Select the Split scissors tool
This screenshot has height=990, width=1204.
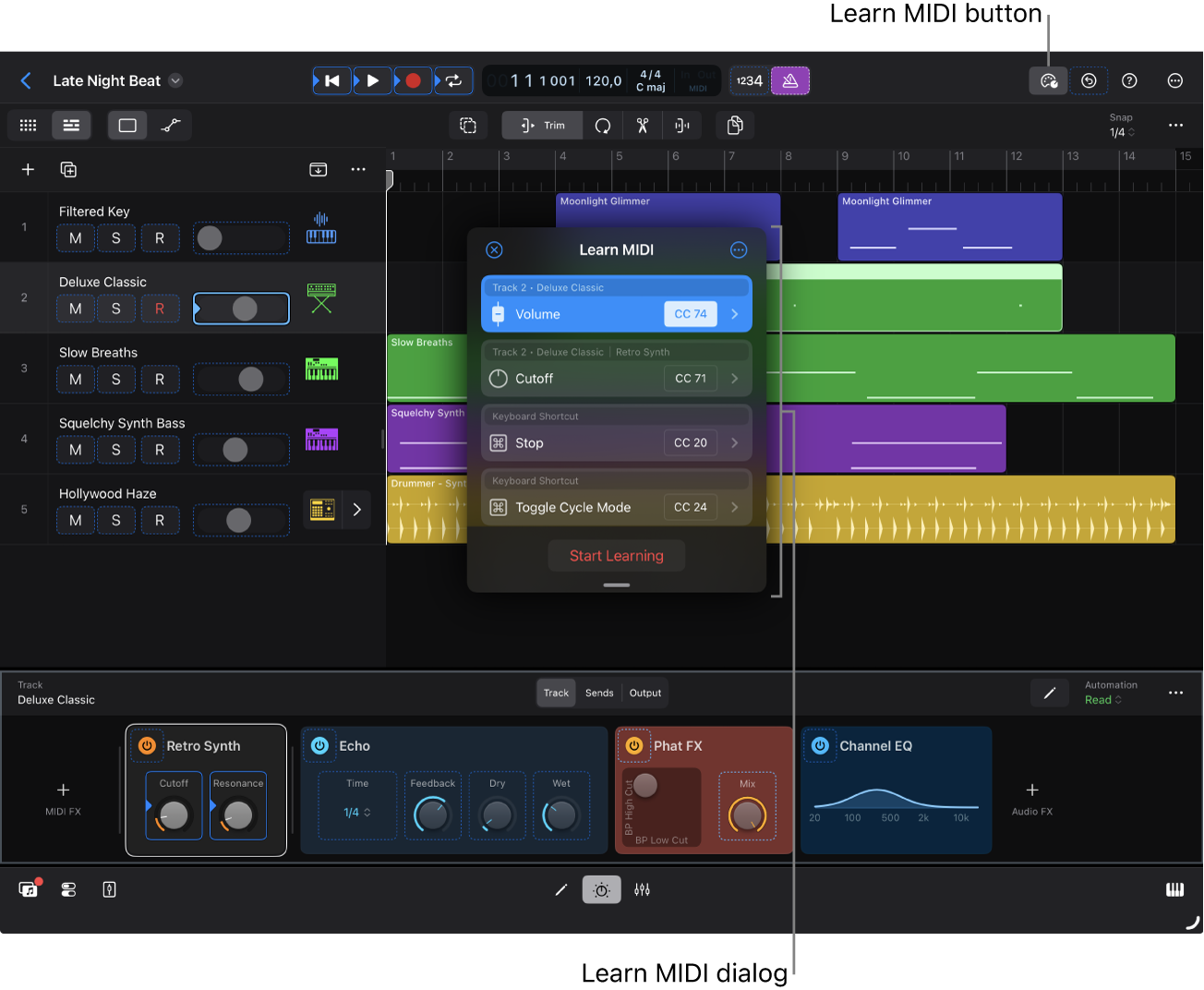pos(642,125)
